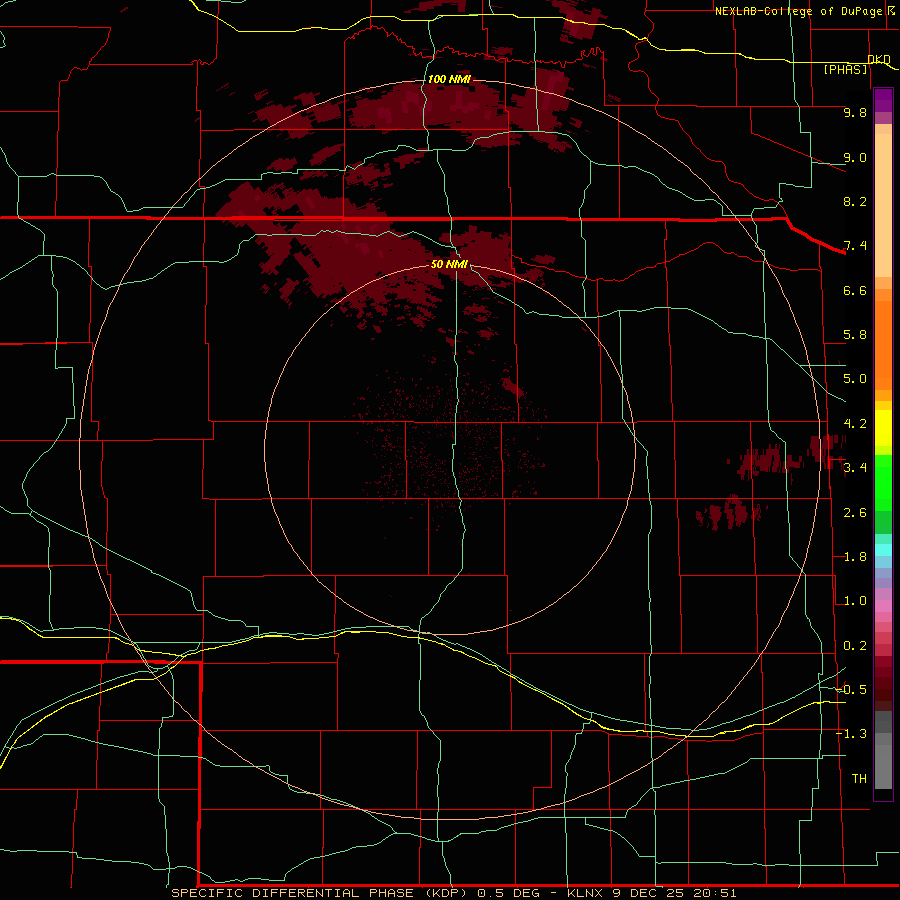Click the 9.8 scale value
This screenshot has height=900, width=900.
(855, 112)
